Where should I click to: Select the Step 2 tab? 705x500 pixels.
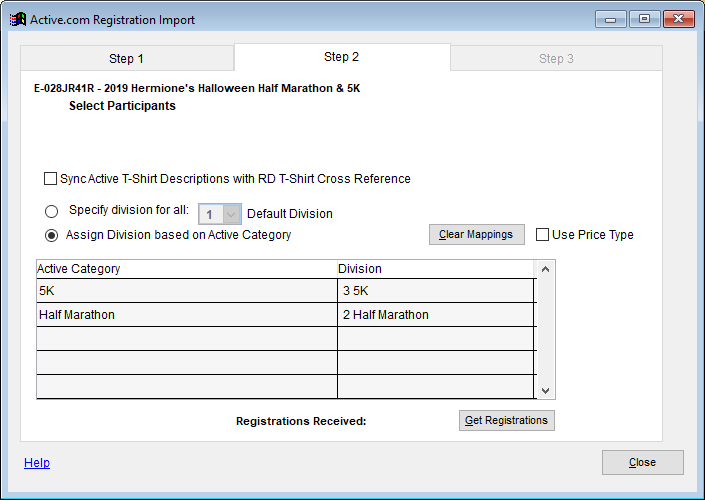pos(341,58)
